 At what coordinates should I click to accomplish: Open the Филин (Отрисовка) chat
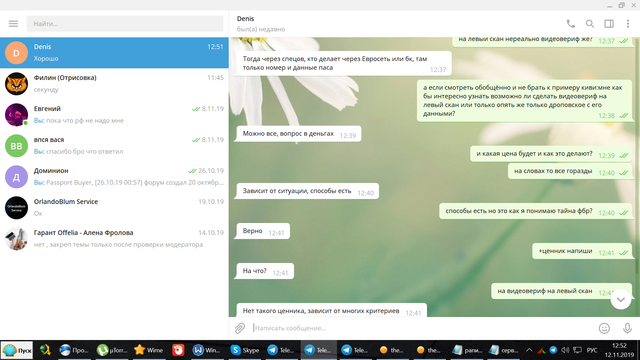click(x=114, y=84)
